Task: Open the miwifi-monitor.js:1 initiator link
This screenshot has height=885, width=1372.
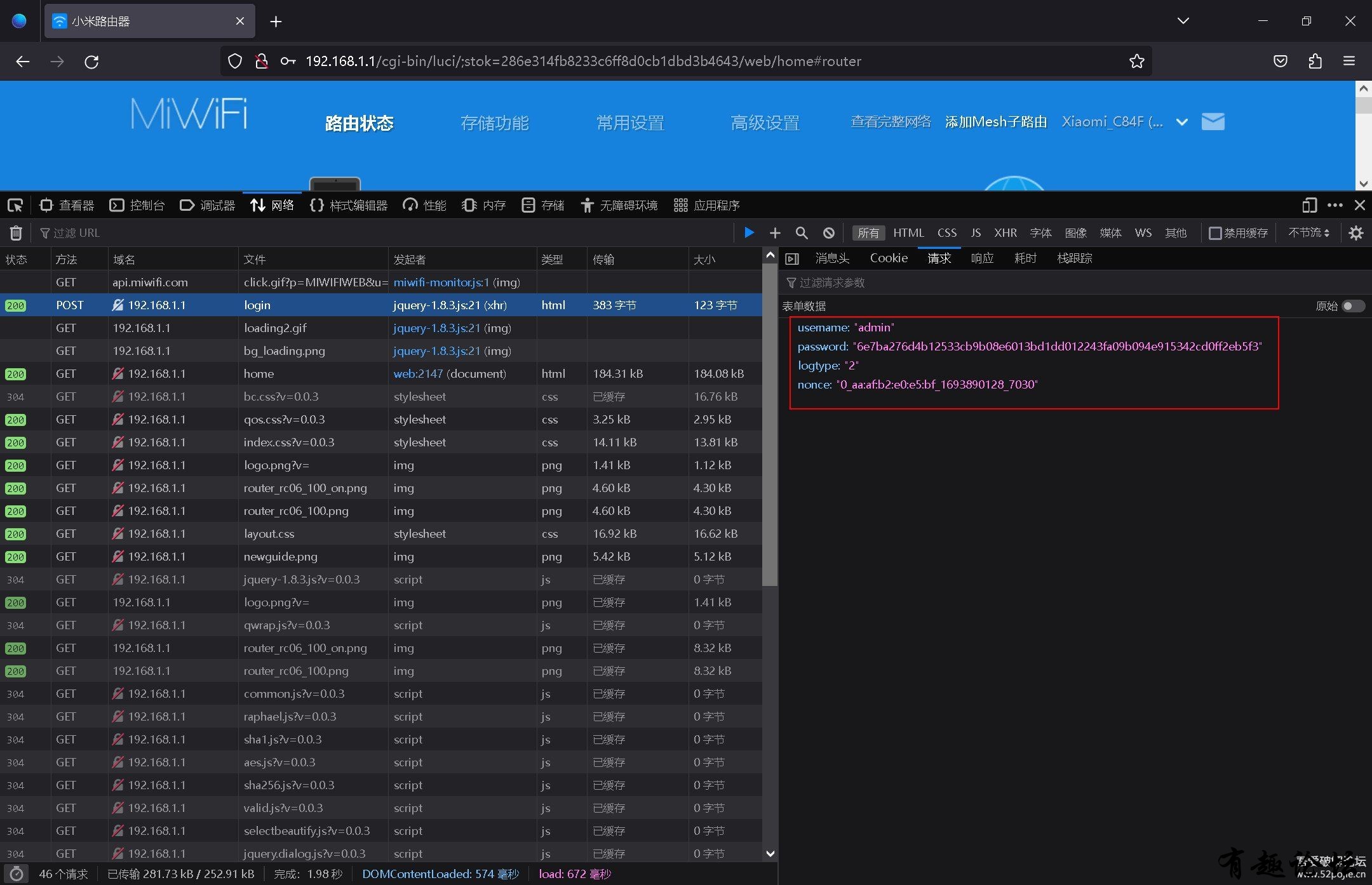Action: (x=441, y=283)
